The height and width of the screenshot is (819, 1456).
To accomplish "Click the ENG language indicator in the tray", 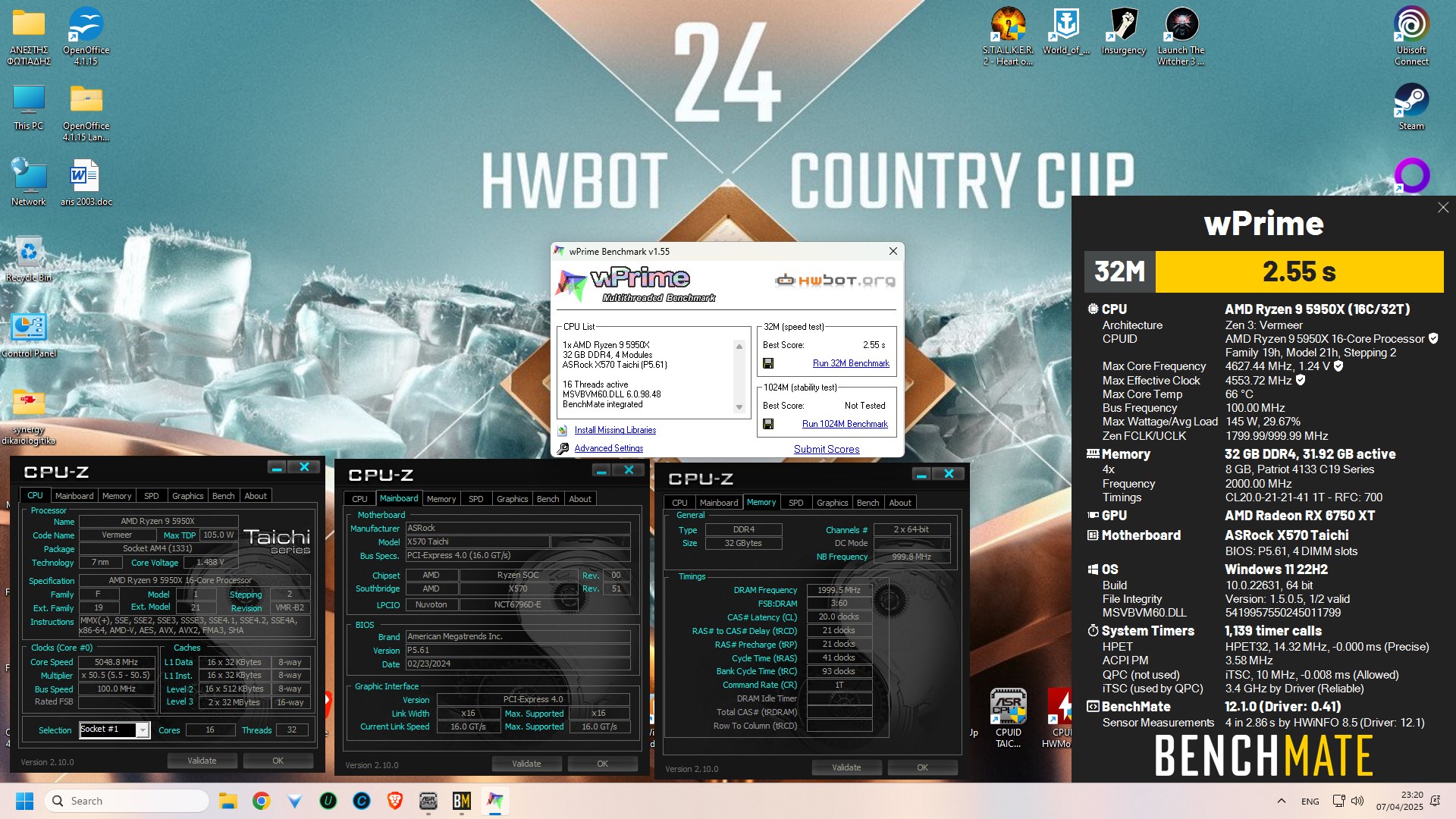I will pyautogui.click(x=1310, y=801).
